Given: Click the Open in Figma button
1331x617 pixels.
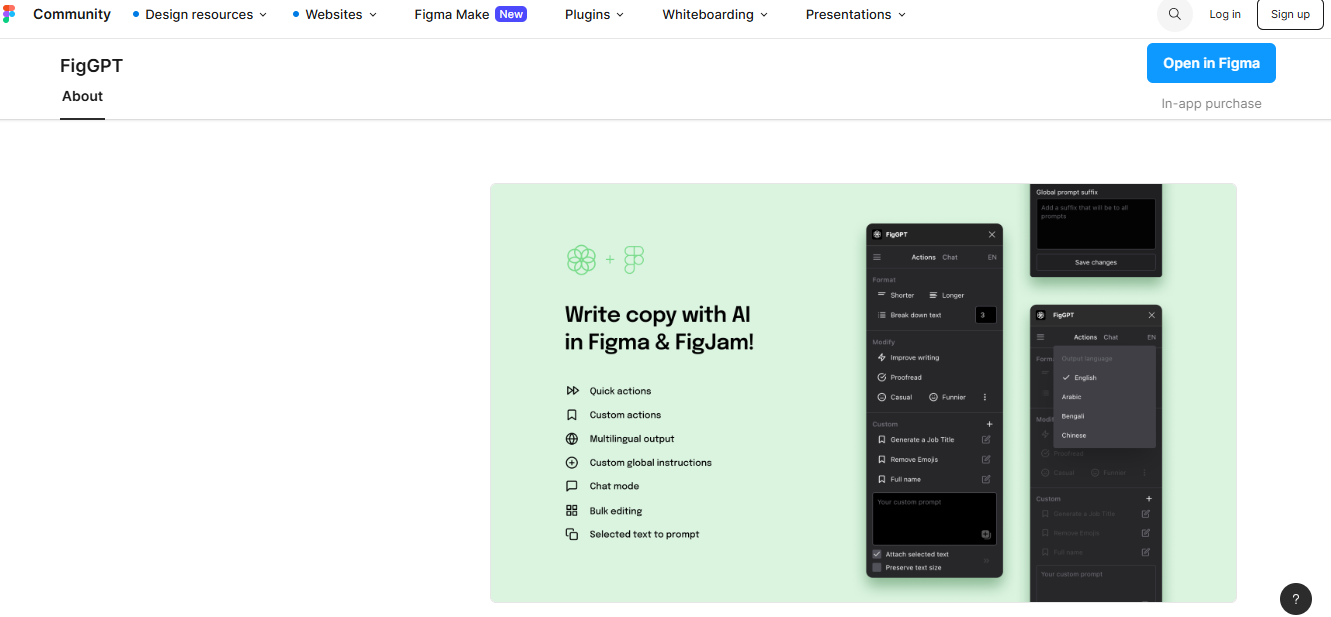Looking at the screenshot, I should coord(1211,63).
